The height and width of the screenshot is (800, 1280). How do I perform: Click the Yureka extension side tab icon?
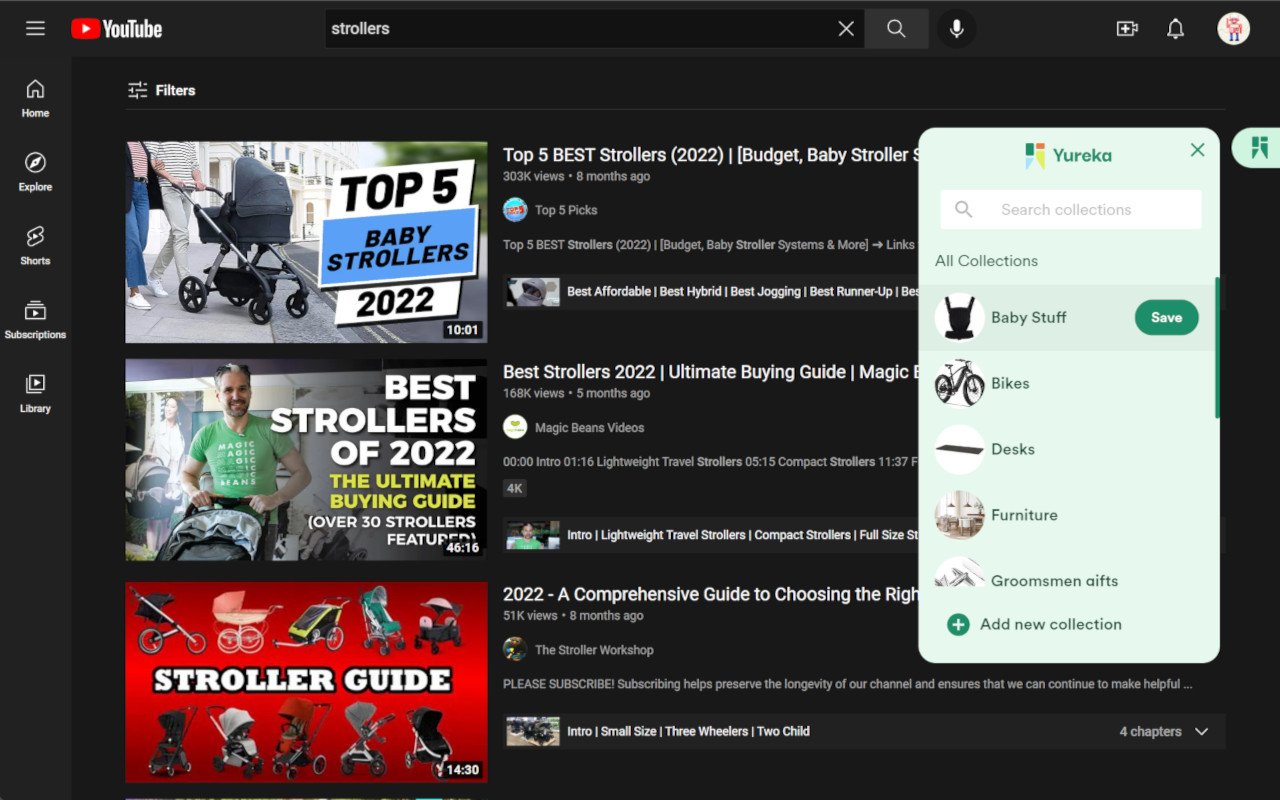1259,148
